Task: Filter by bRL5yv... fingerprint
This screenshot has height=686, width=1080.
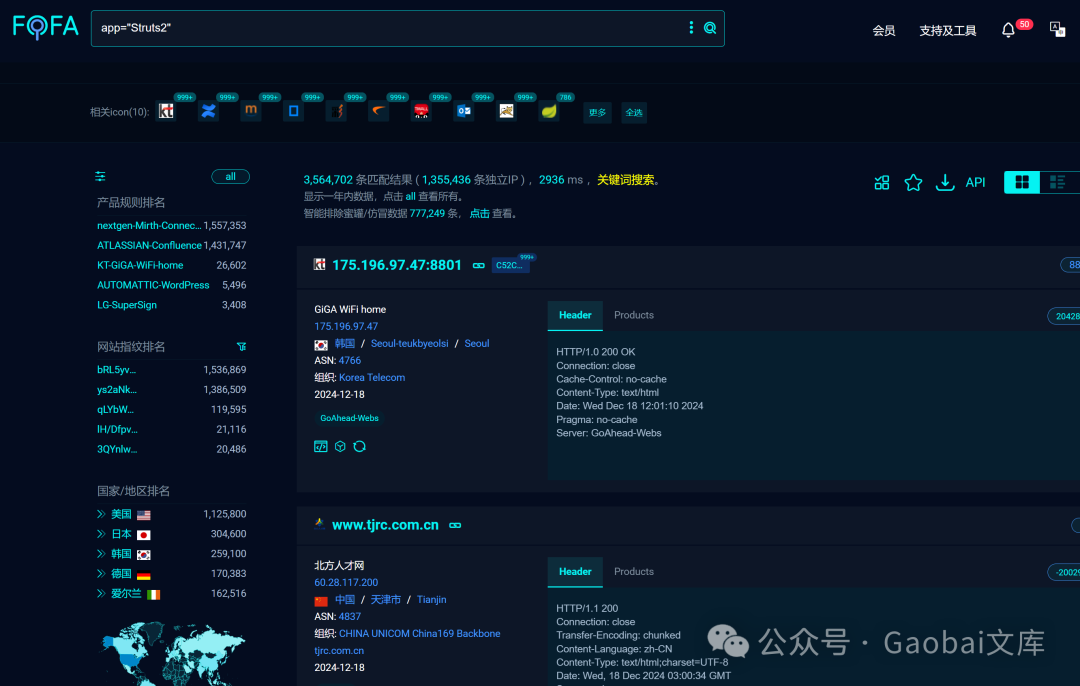Action: click(x=116, y=370)
